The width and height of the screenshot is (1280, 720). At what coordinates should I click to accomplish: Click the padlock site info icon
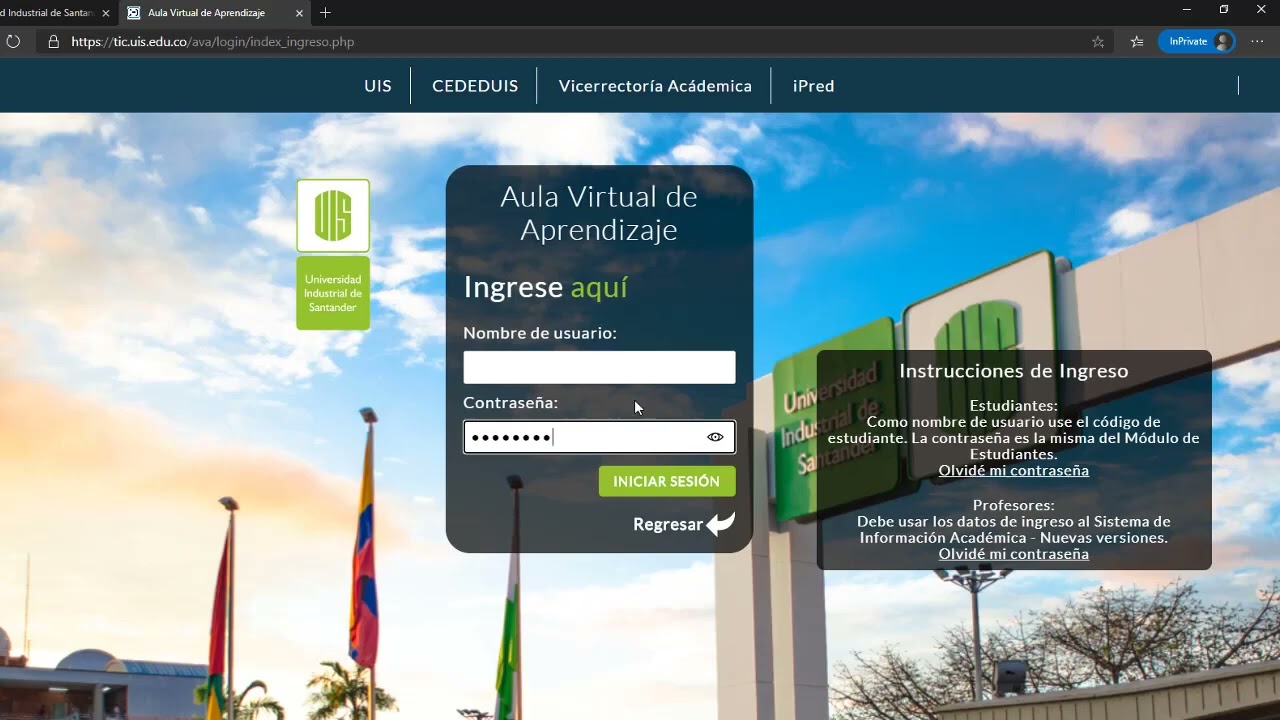(x=54, y=42)
